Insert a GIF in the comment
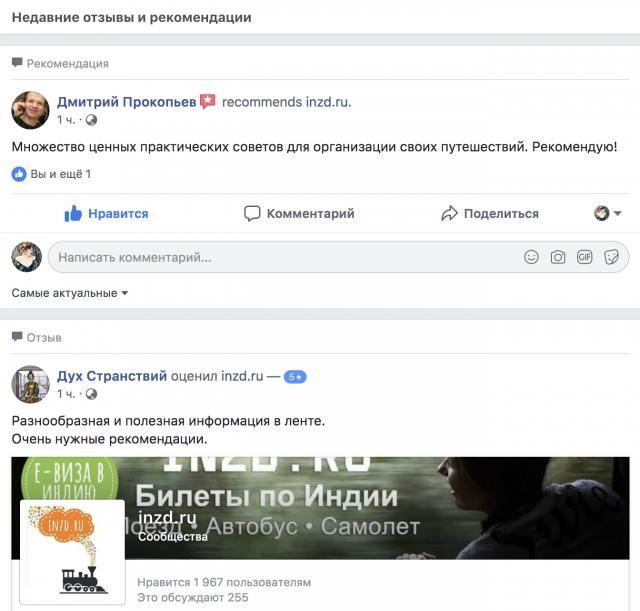Screen dimensions: 640x611 pos(584,257)
